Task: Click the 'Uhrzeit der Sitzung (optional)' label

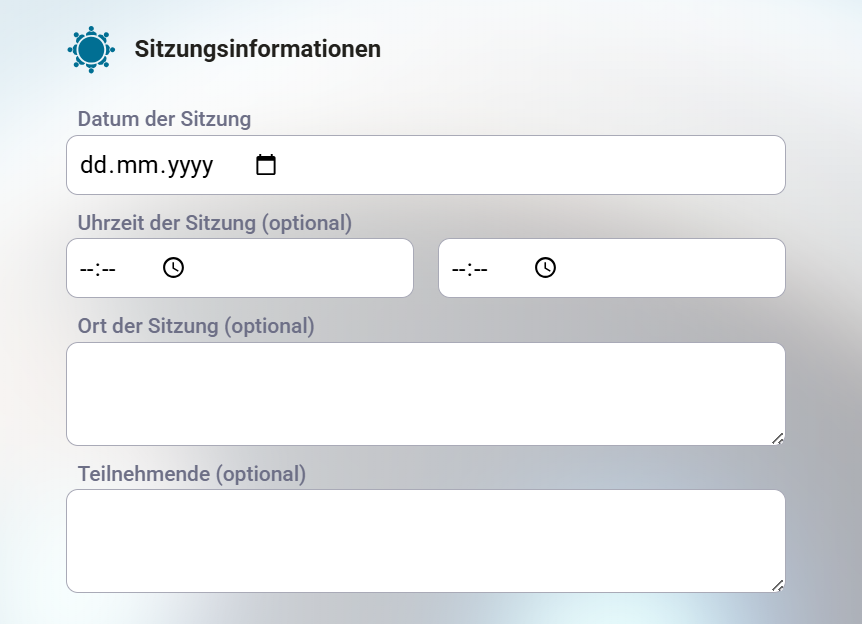Action: (215, 223)
